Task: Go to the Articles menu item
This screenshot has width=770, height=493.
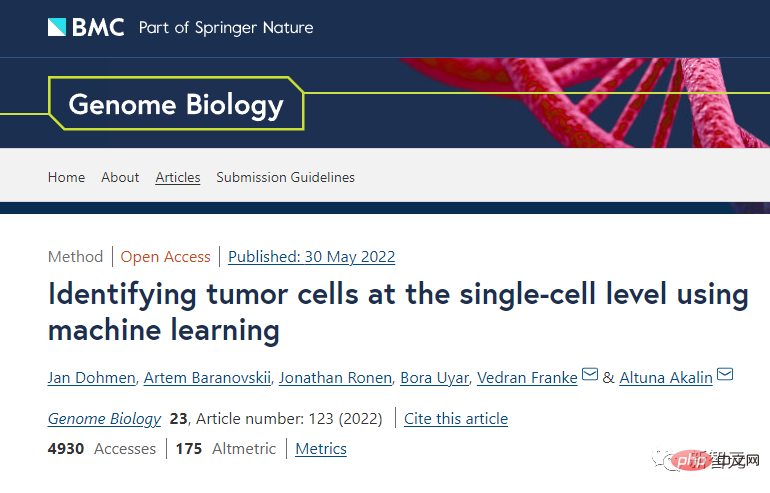Action: pyautogui.click(x=178, y=177)
